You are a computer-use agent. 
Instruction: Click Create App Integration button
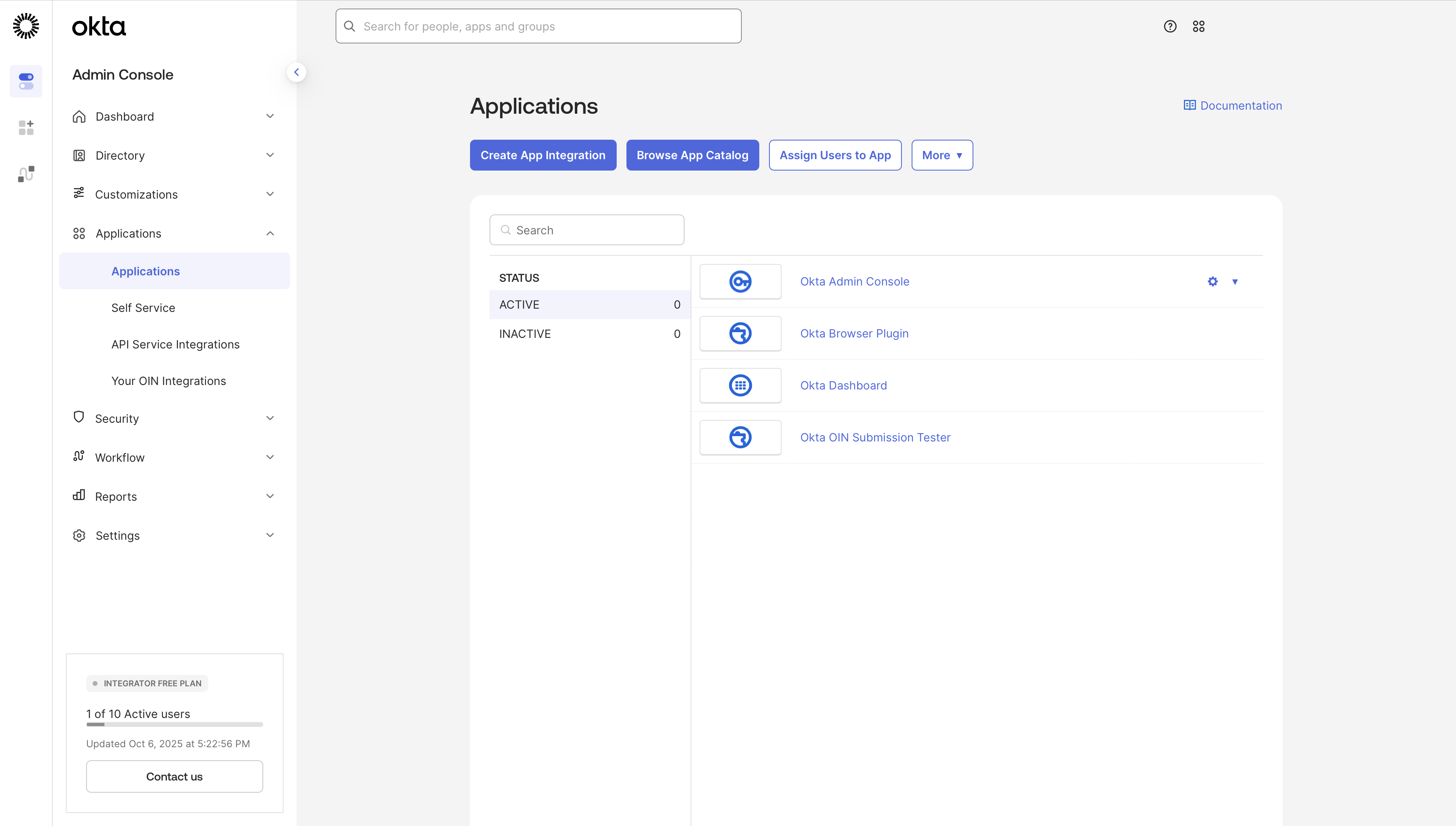pyautogui.click(x=542, y=156)
